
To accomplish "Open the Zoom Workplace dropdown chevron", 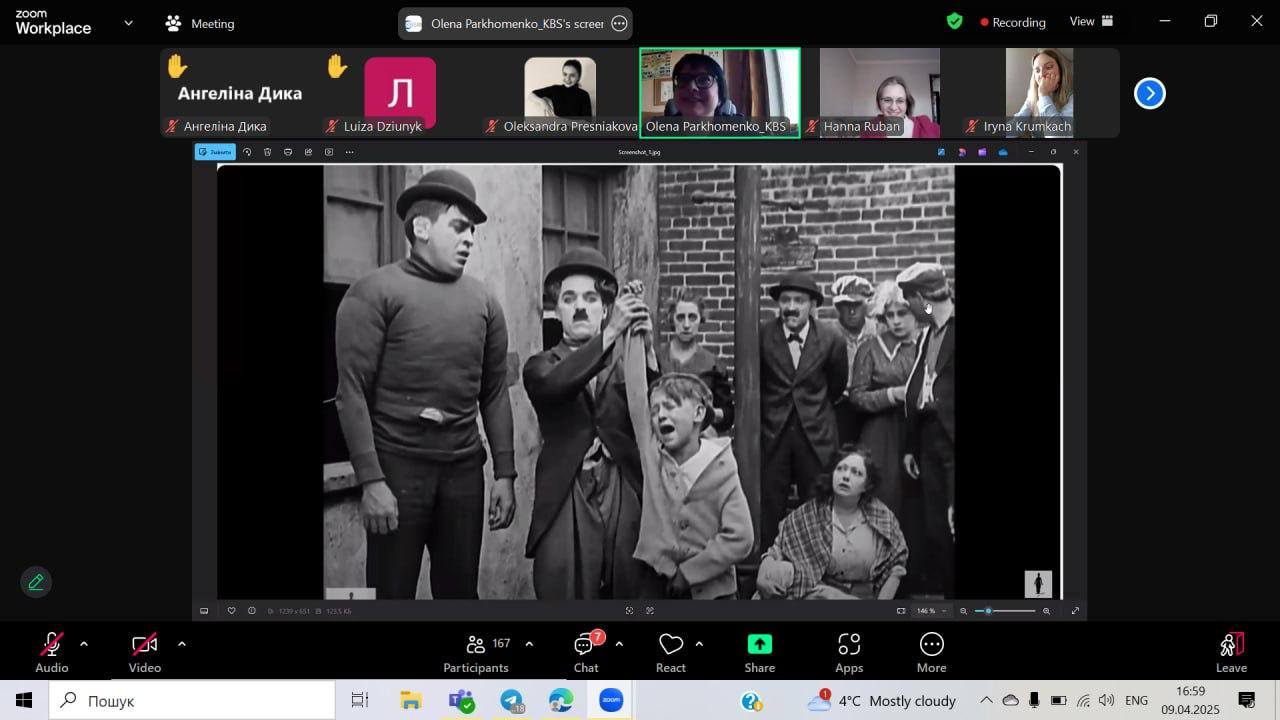I will 128,23.
